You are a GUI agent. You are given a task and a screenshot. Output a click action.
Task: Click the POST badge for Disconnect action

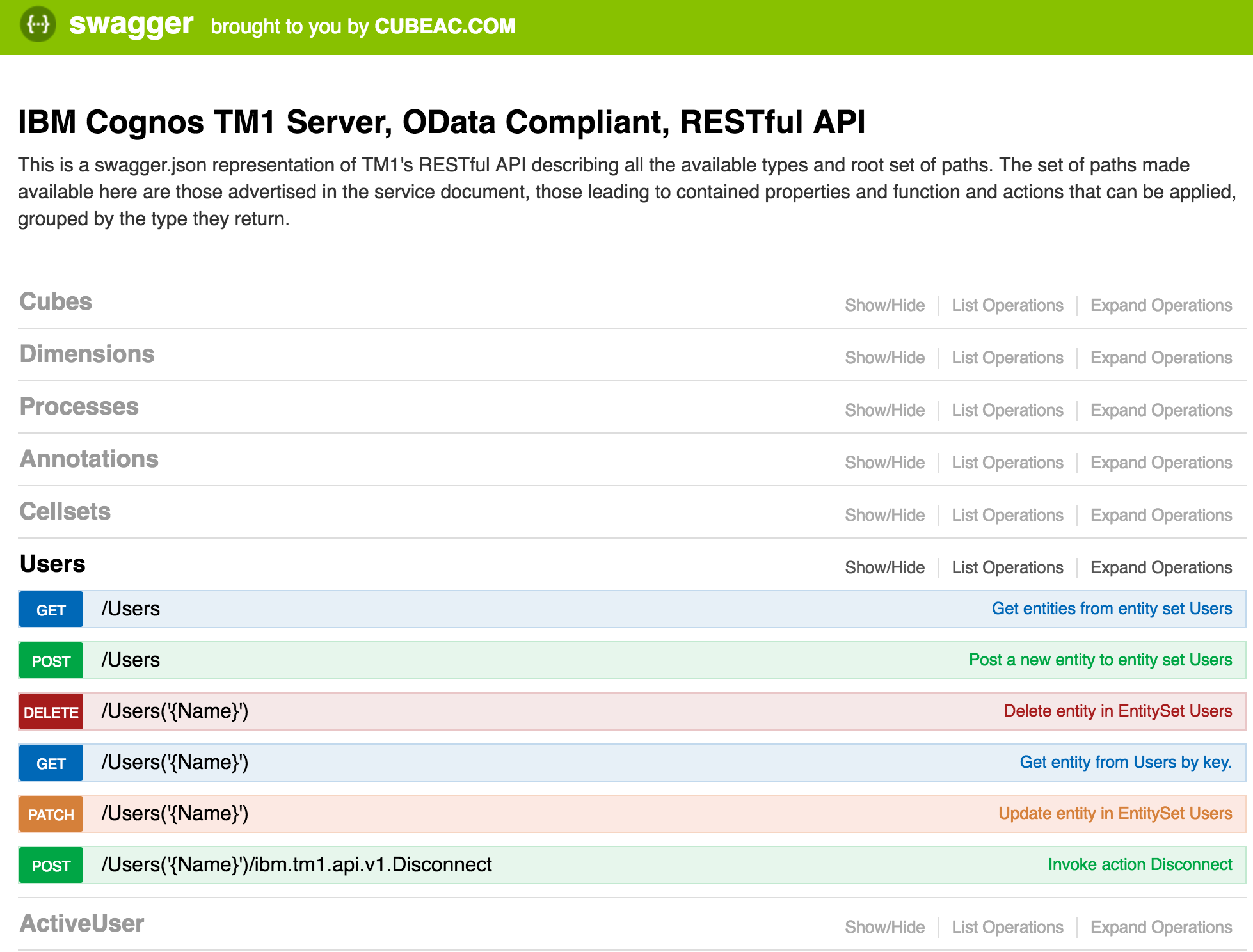coord(51,865)
